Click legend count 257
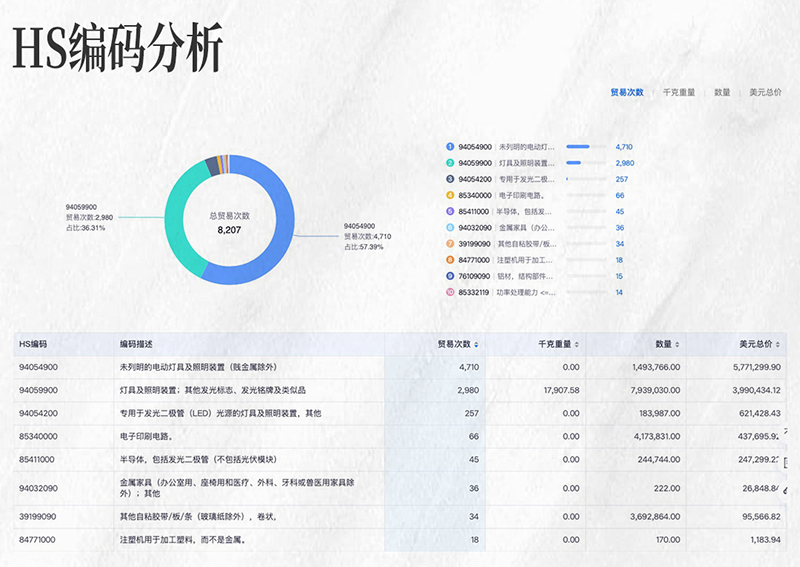Viewport: 800px width, 567px height. pyautogui.click(x=621, y=179)
